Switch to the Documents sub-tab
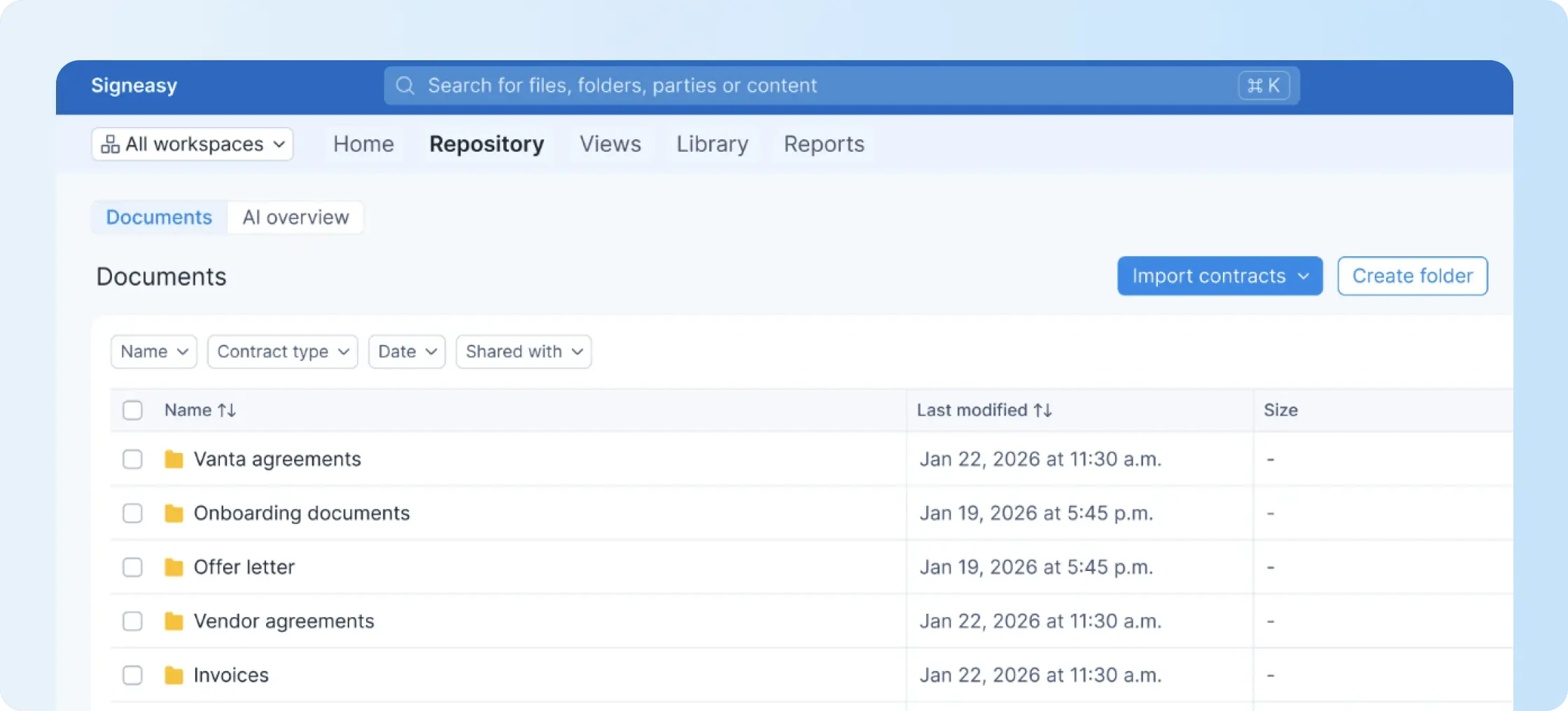The height and width of the screenshot is (711, 1568). click(159, 218)
